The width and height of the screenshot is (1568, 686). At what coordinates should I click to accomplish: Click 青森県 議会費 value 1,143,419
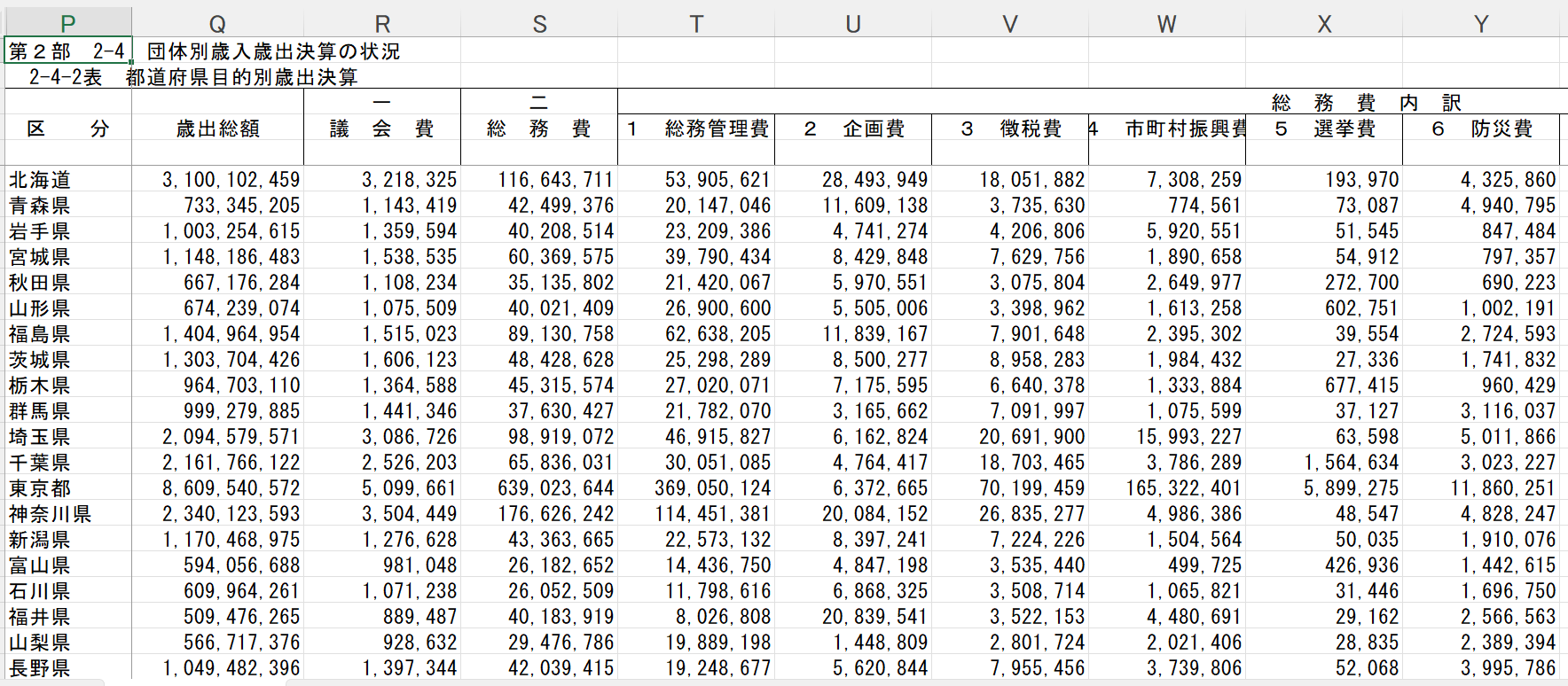point(382,206)
